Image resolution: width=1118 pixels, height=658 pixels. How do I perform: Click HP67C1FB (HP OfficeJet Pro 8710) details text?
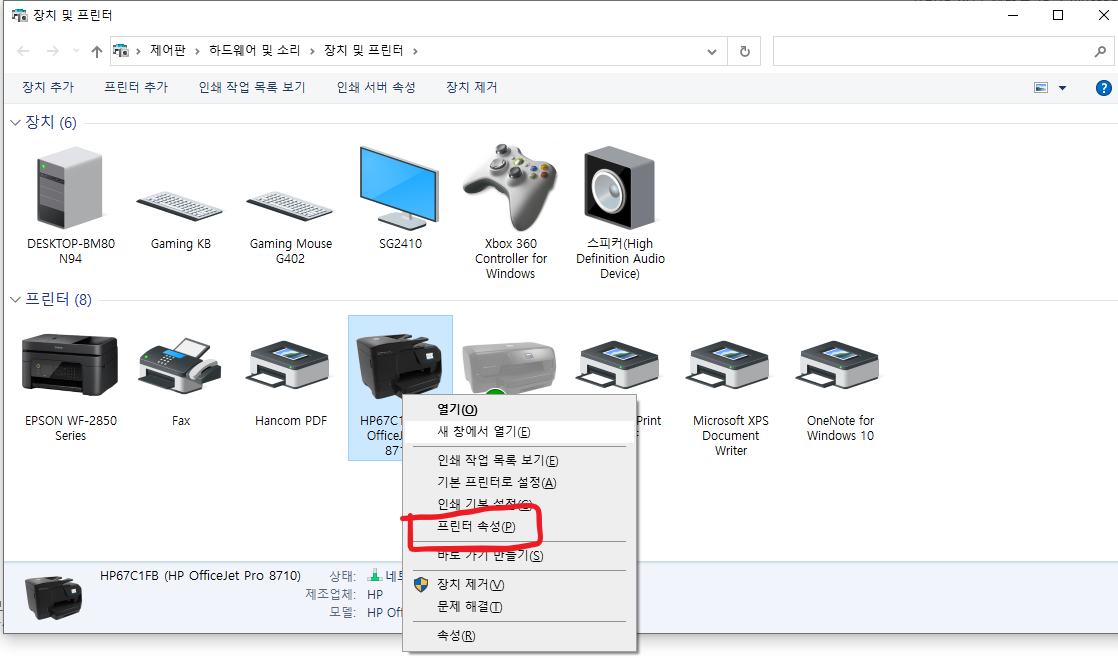(x=200, y=575)
